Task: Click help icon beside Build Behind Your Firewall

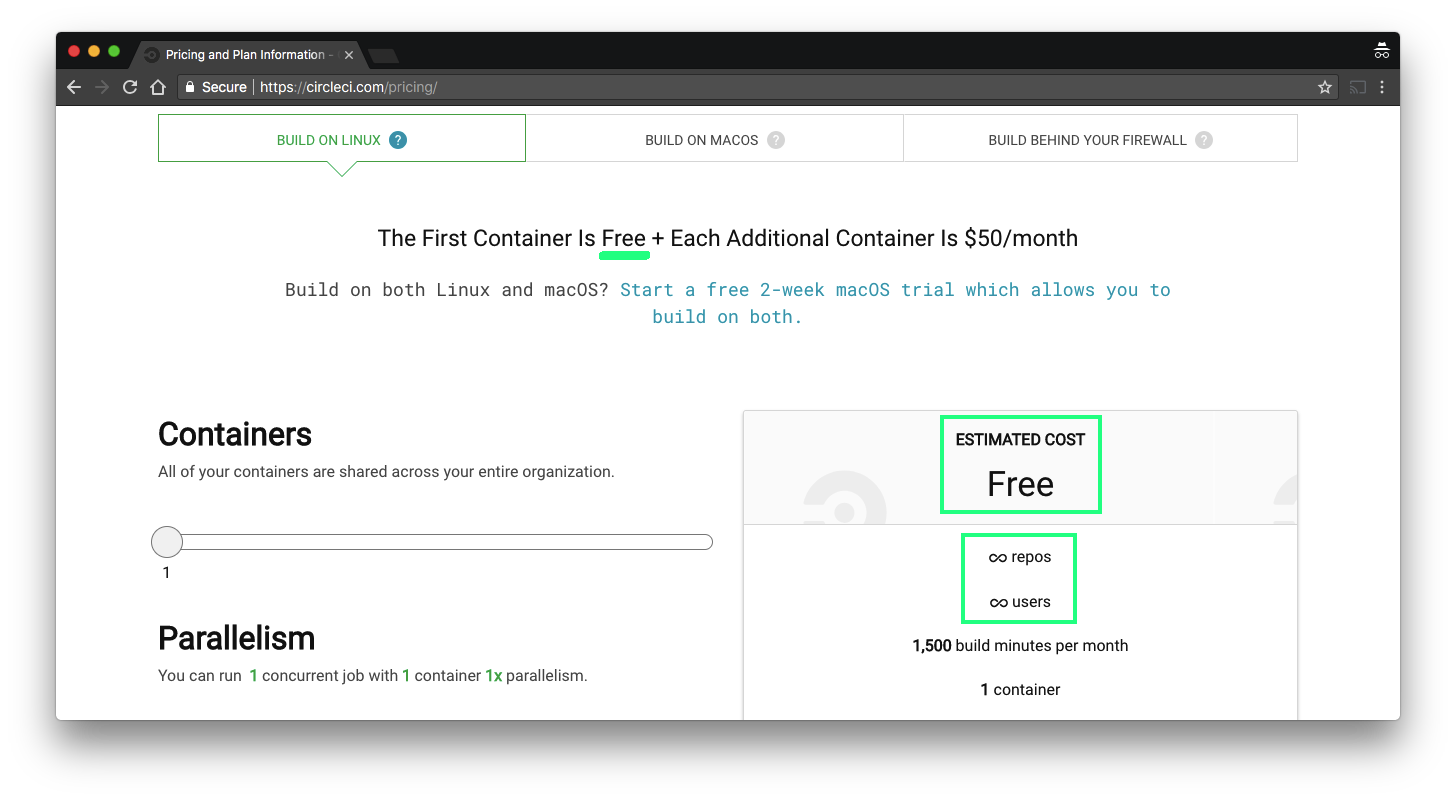Action: tap(1204, 140)
